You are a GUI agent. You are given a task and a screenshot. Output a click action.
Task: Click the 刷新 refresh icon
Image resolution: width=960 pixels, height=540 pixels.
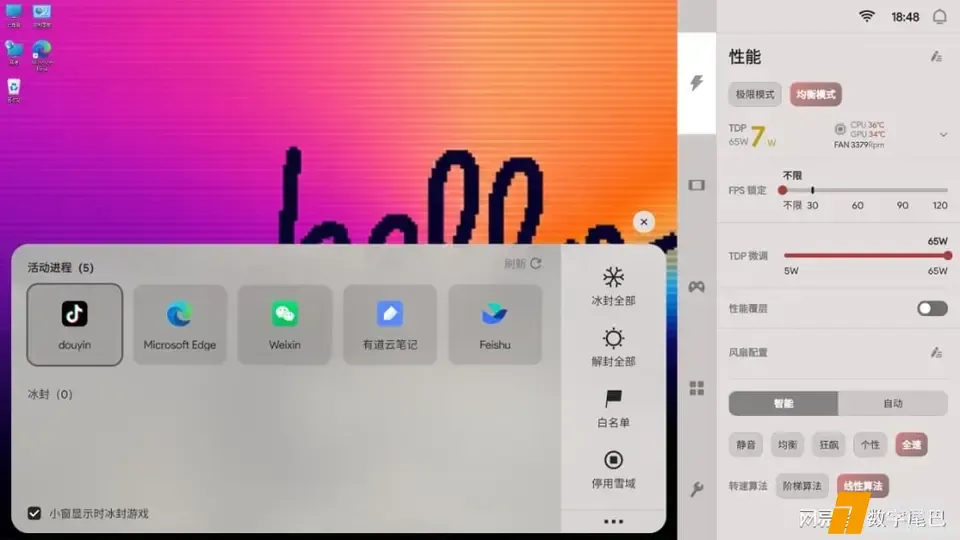pos(536,264)
